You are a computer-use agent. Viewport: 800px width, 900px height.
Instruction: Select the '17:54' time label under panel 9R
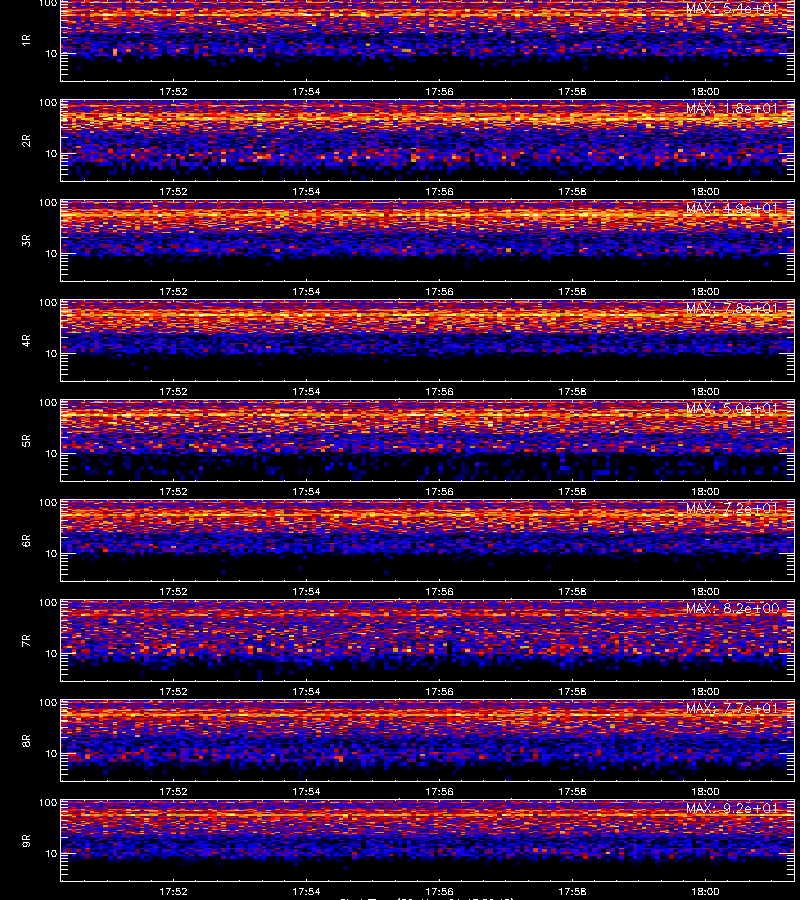(306, 891)
